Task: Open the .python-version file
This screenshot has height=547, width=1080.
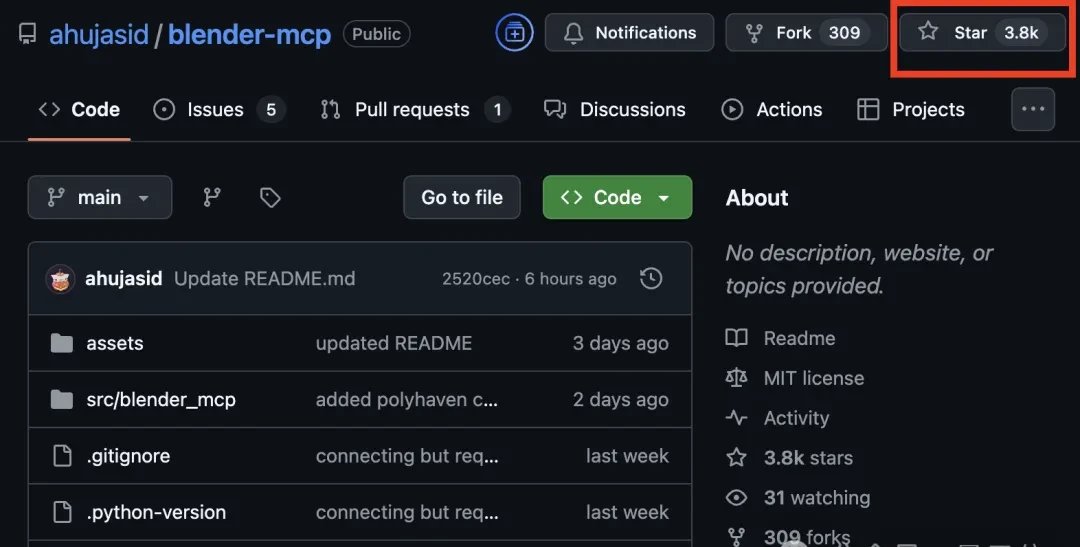Action: pyautogui.click(x=156, y=513)
